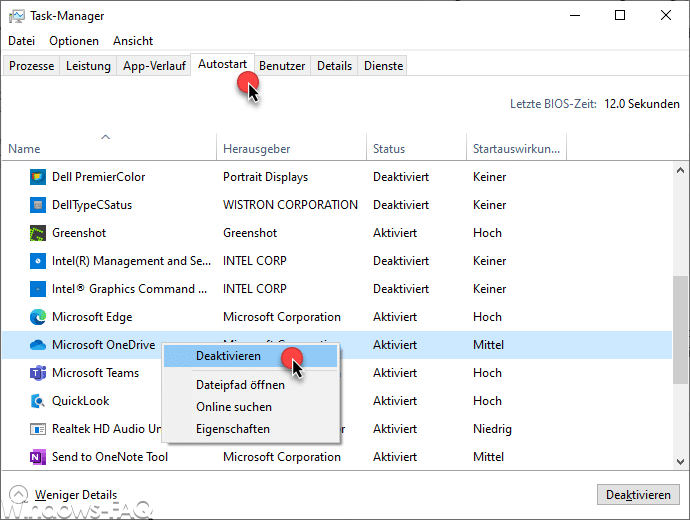The image size is (690, 520).
Task: Click the Microsoft Teams icon
Action: tap(38, 373)
